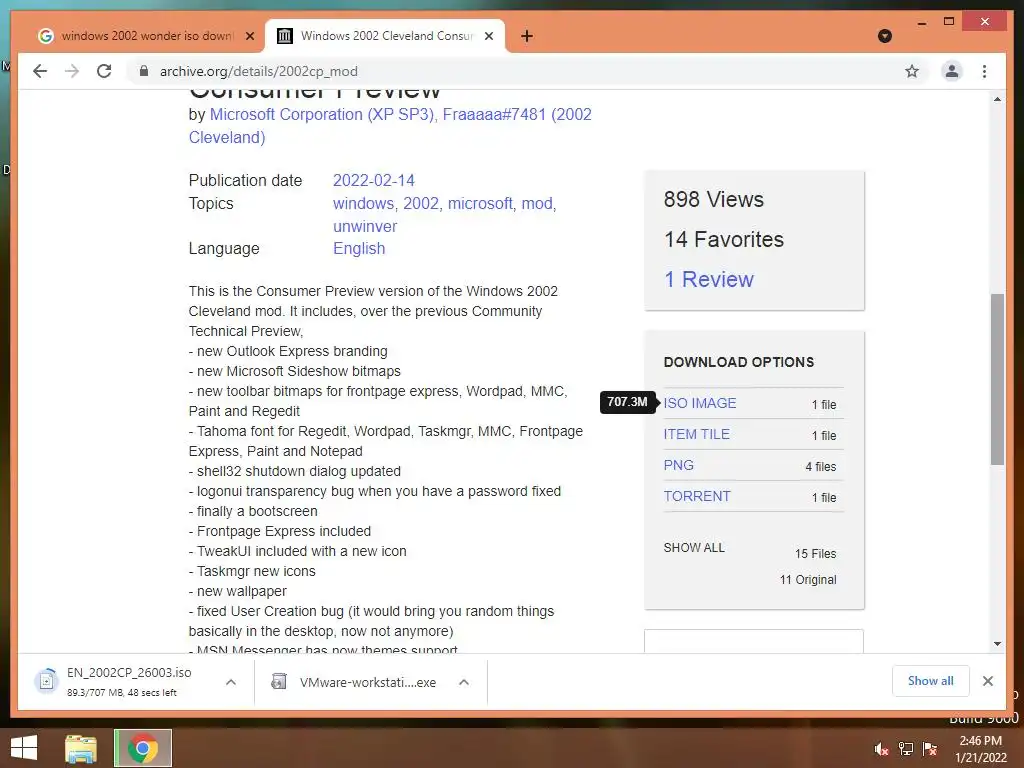Close the Windows 2002 Cleveland tab

[x=488, y=36]
